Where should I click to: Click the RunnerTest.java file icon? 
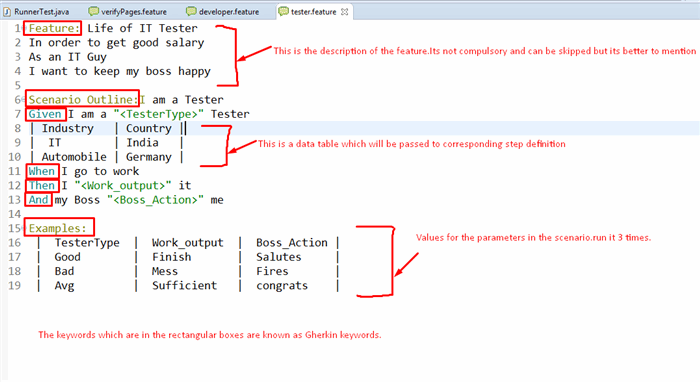tap(7, 12)
